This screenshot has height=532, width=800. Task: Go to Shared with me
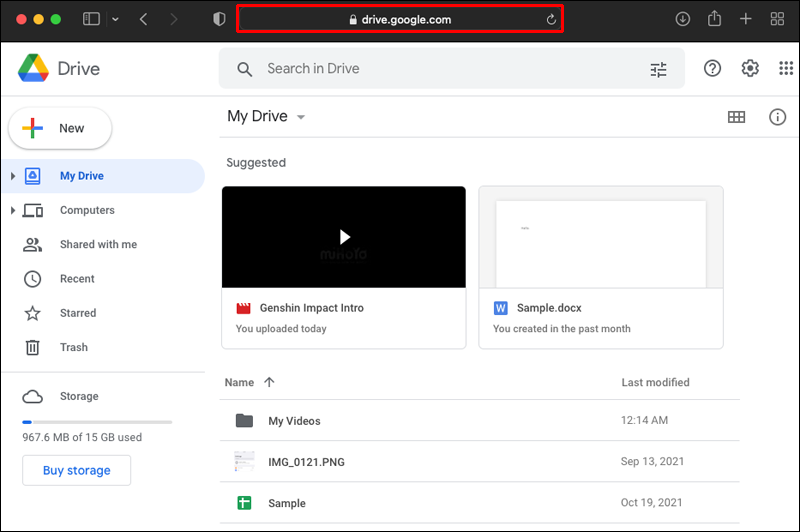point(98,244)
